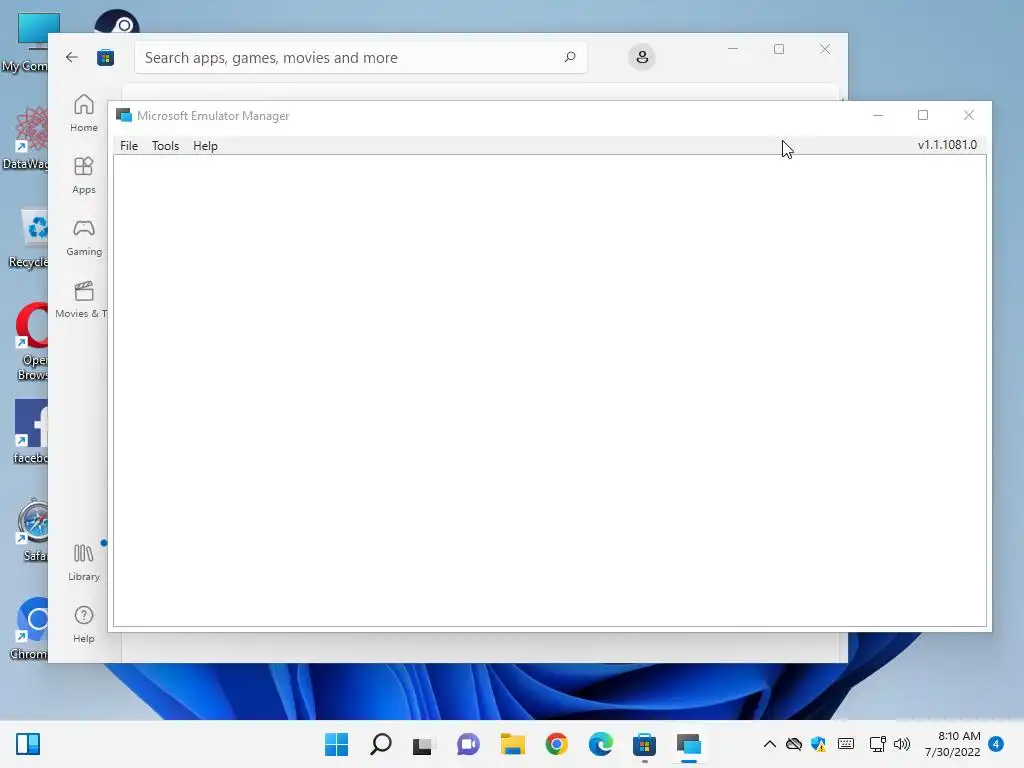Minimize the Microsoft Store window
1024x768 pixels.
tap(733, 49)
